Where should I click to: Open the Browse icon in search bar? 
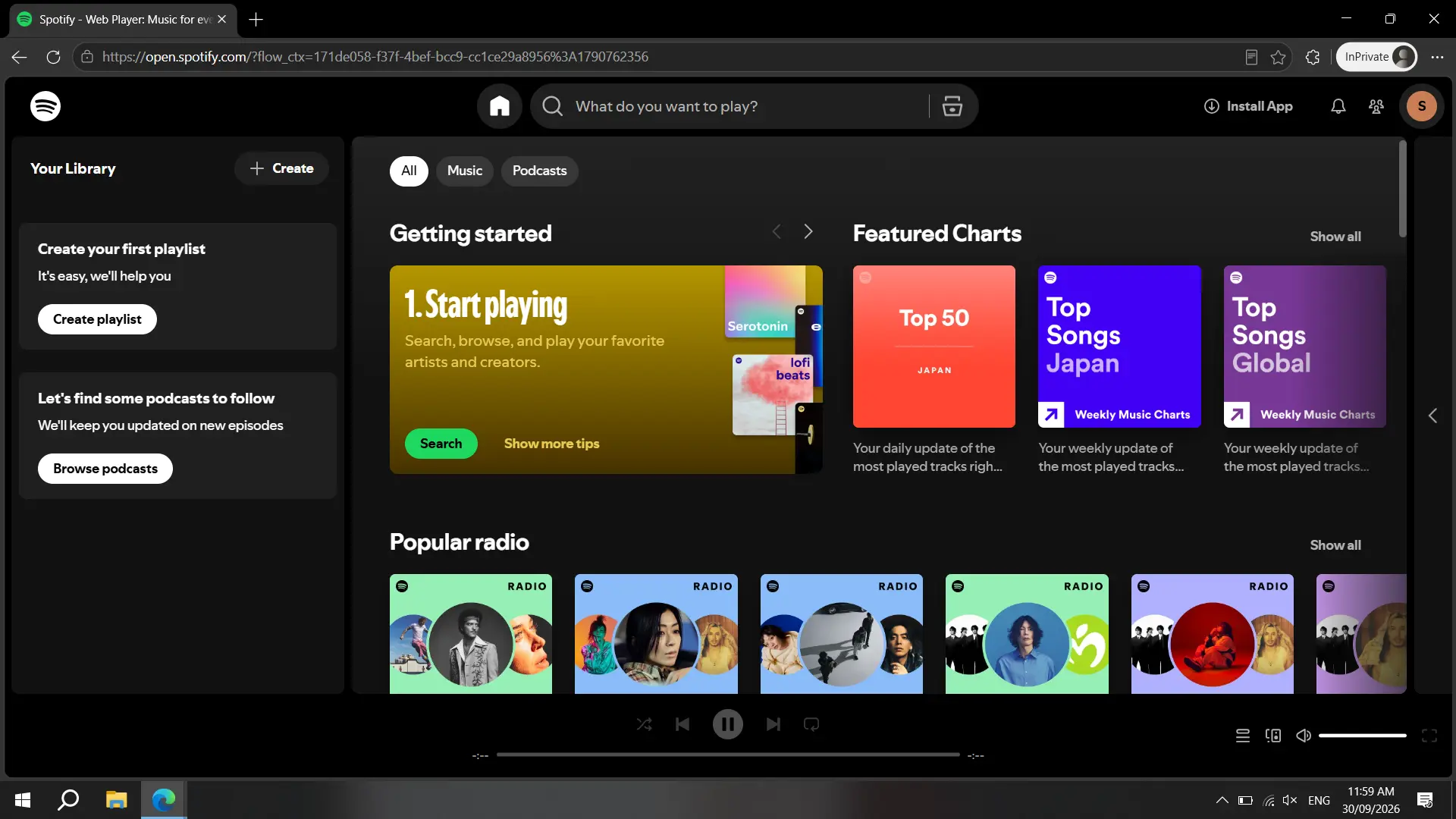[x=952, y=106]
